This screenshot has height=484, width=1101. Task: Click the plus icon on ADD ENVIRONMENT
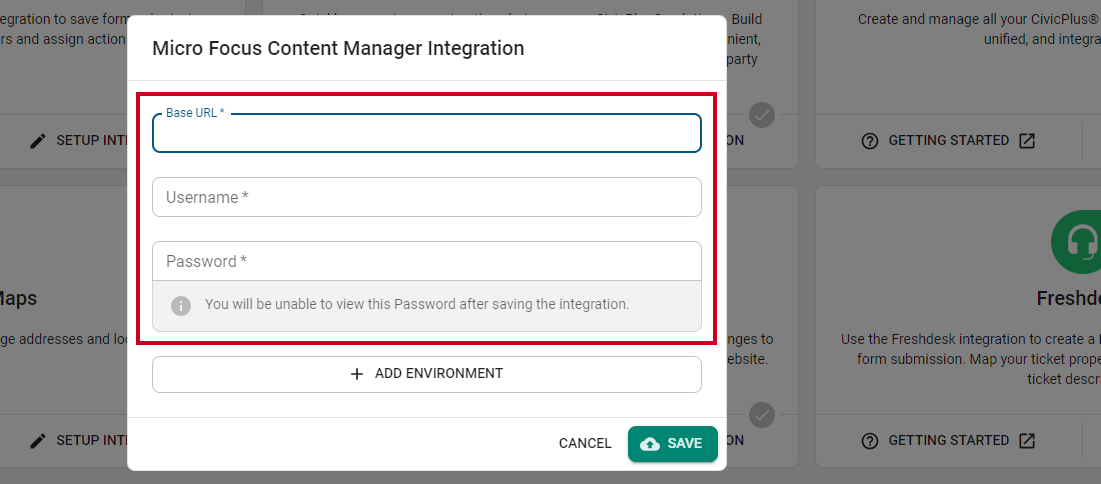(x=357, y=374)
